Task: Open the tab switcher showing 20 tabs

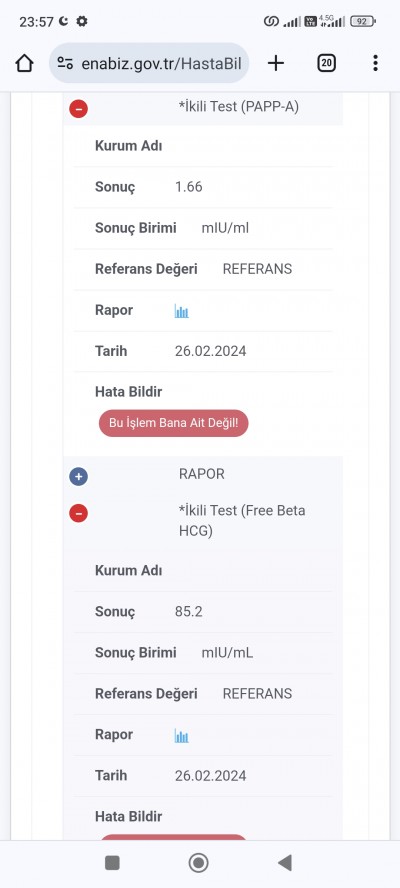Action: click(x=326, y=63)
